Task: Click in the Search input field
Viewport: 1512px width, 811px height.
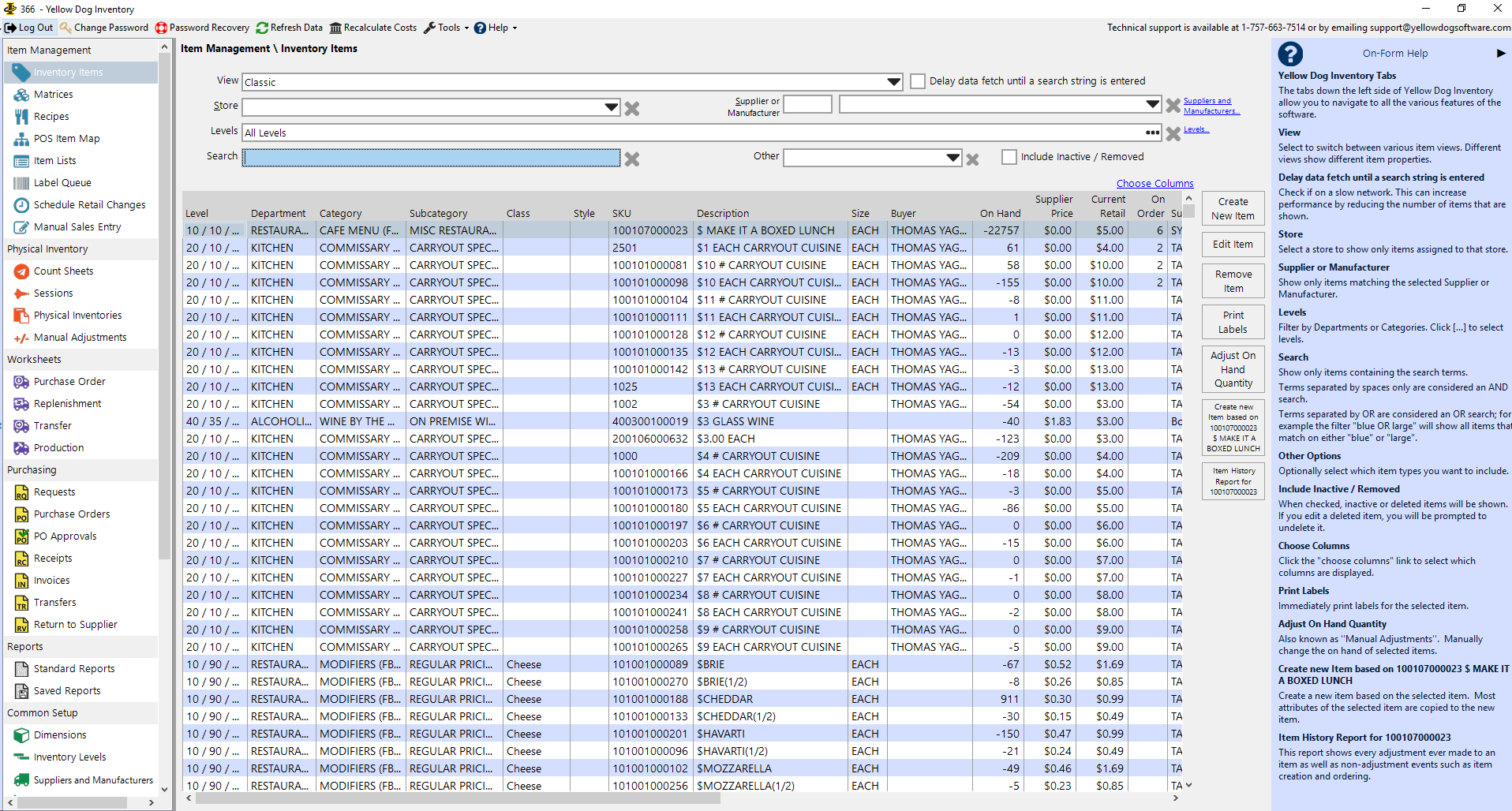Action: [x=432, y=158]
